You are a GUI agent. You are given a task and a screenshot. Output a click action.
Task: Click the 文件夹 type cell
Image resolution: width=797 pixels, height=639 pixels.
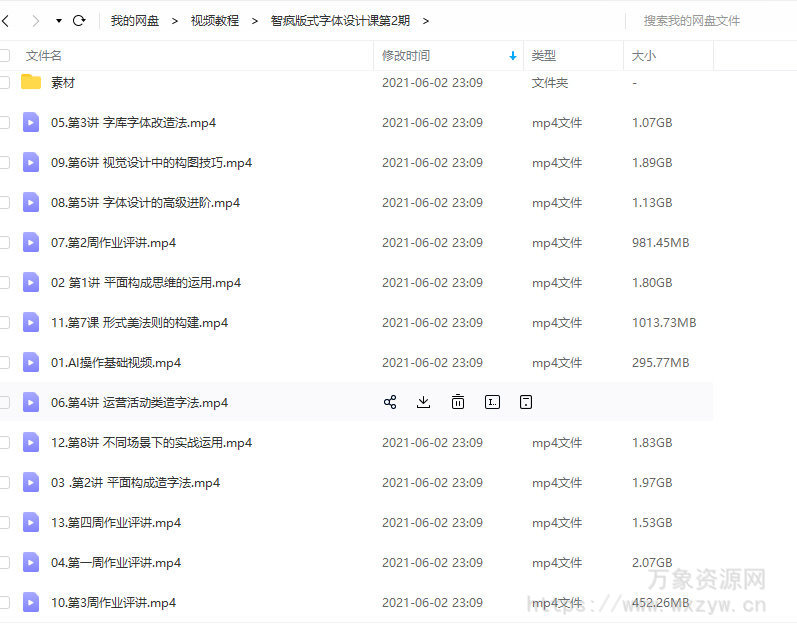click(x=549, y=82)
